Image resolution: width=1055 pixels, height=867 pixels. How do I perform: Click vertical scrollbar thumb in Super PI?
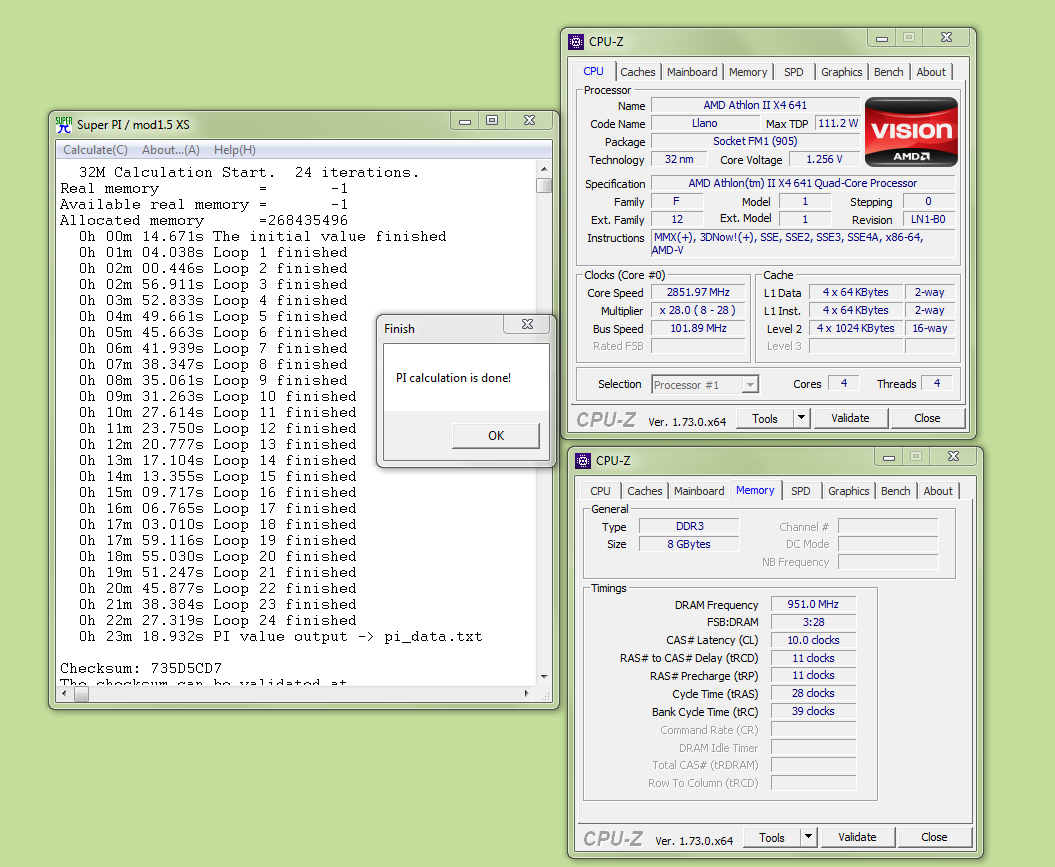click(544, 186)
